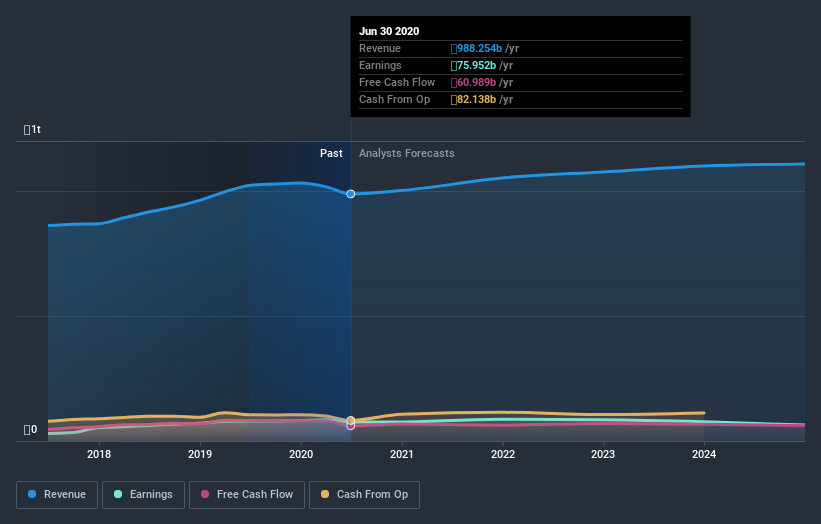Select the 2021 x-axis label
821x524 pixels.
[402, 454]
